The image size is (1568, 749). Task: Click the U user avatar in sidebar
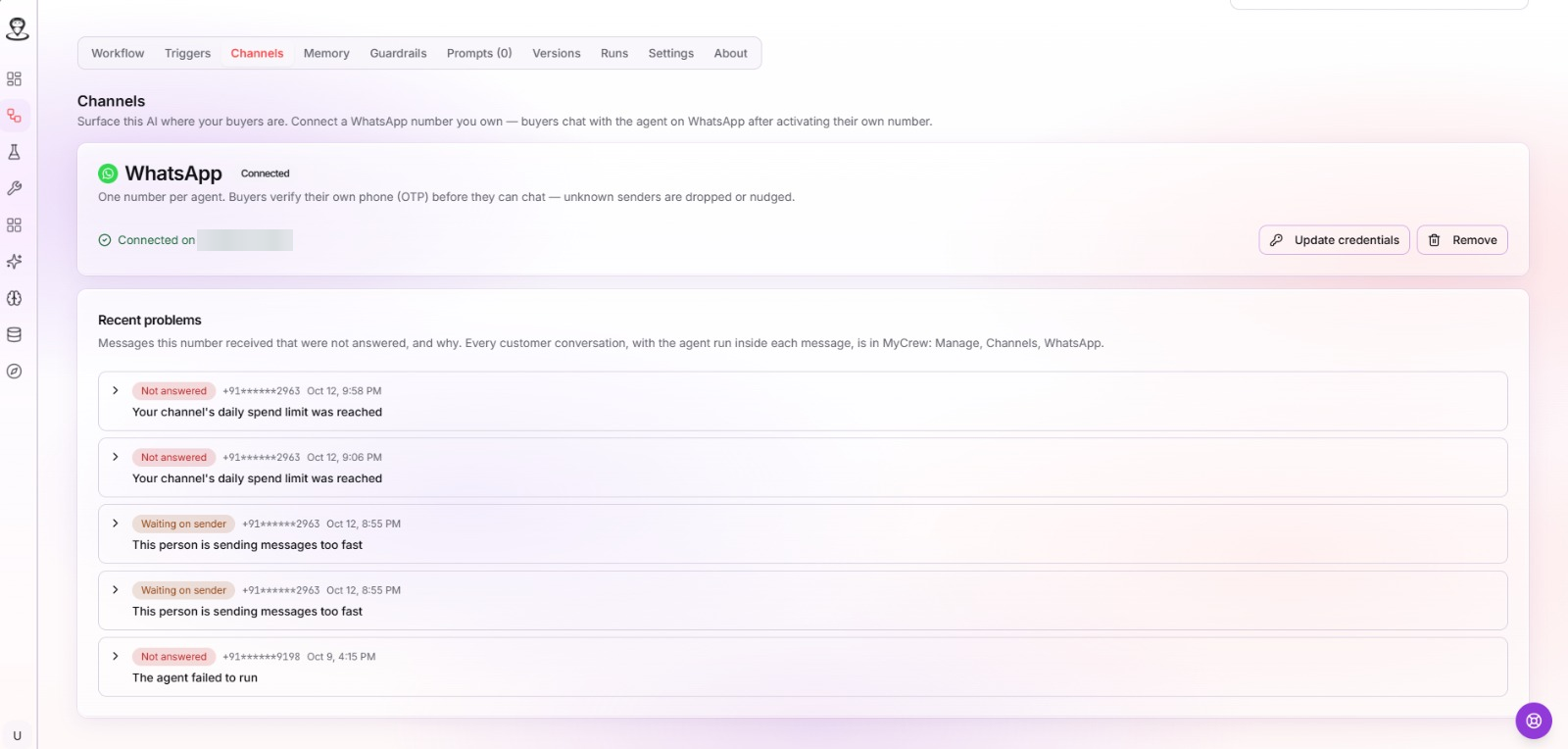(17, 735)
